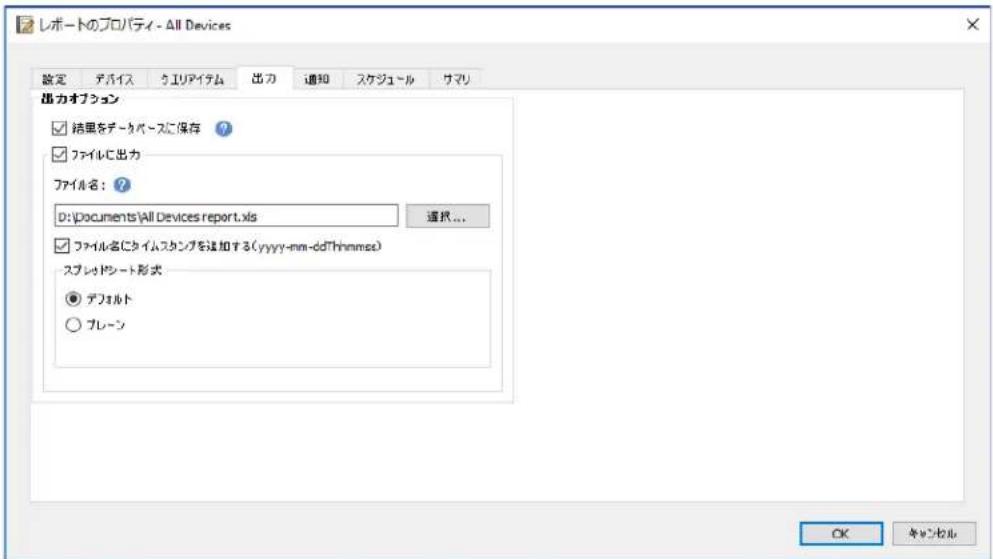
Task: Confirm with the OK button
Action: tap(841, 534)
